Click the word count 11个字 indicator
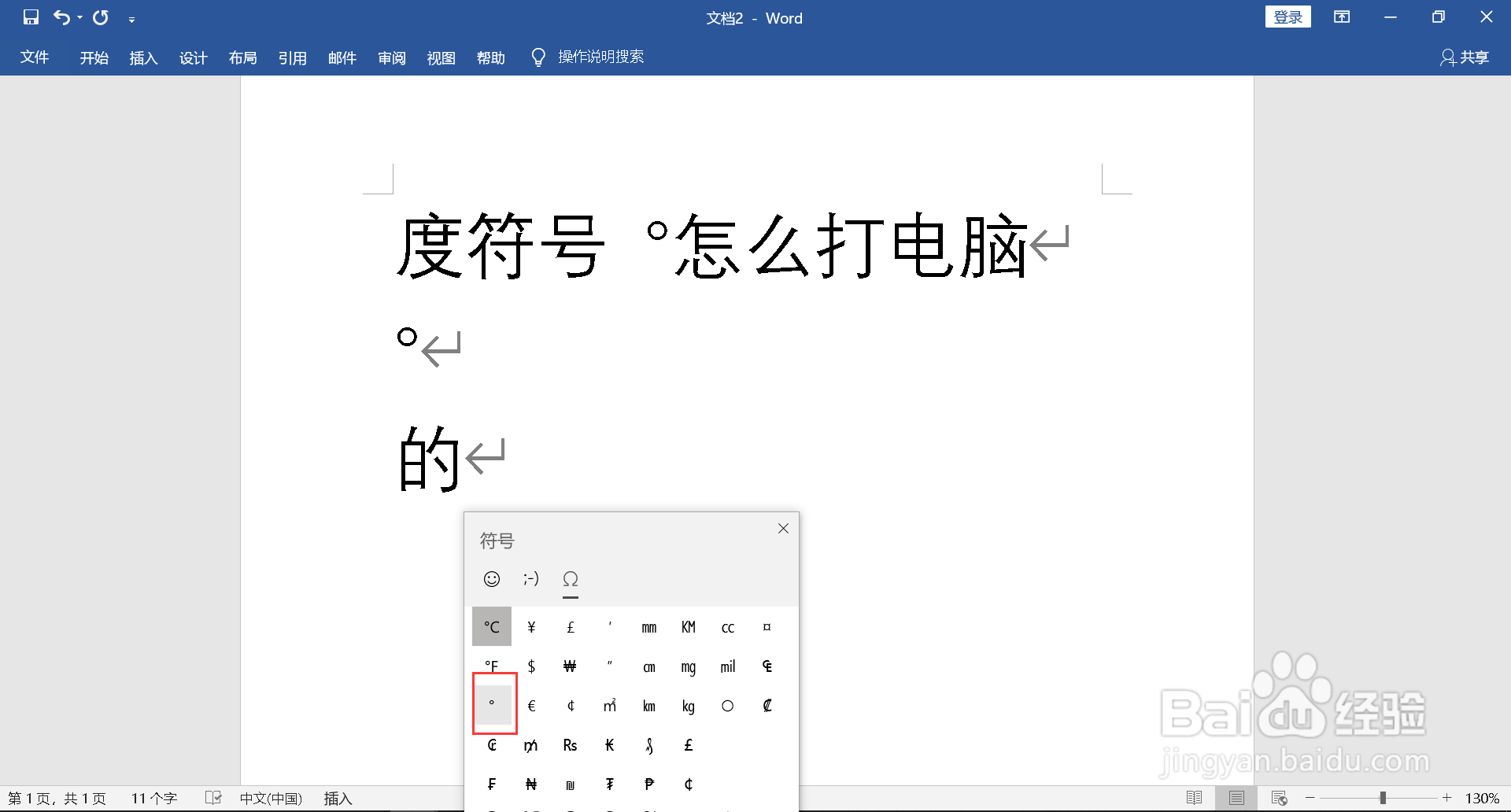 pos(154,797)
